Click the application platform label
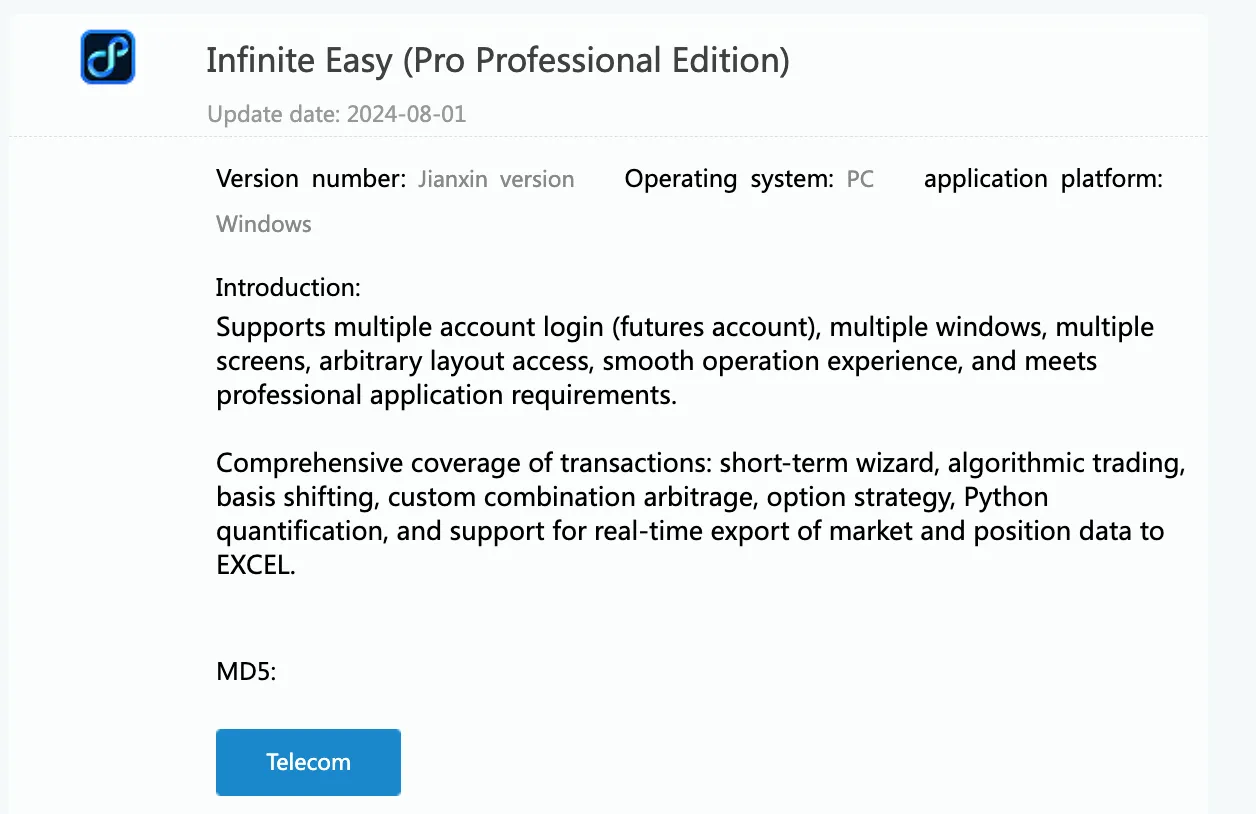This screenshot has height=814, width=1256. coord(1043,180)
